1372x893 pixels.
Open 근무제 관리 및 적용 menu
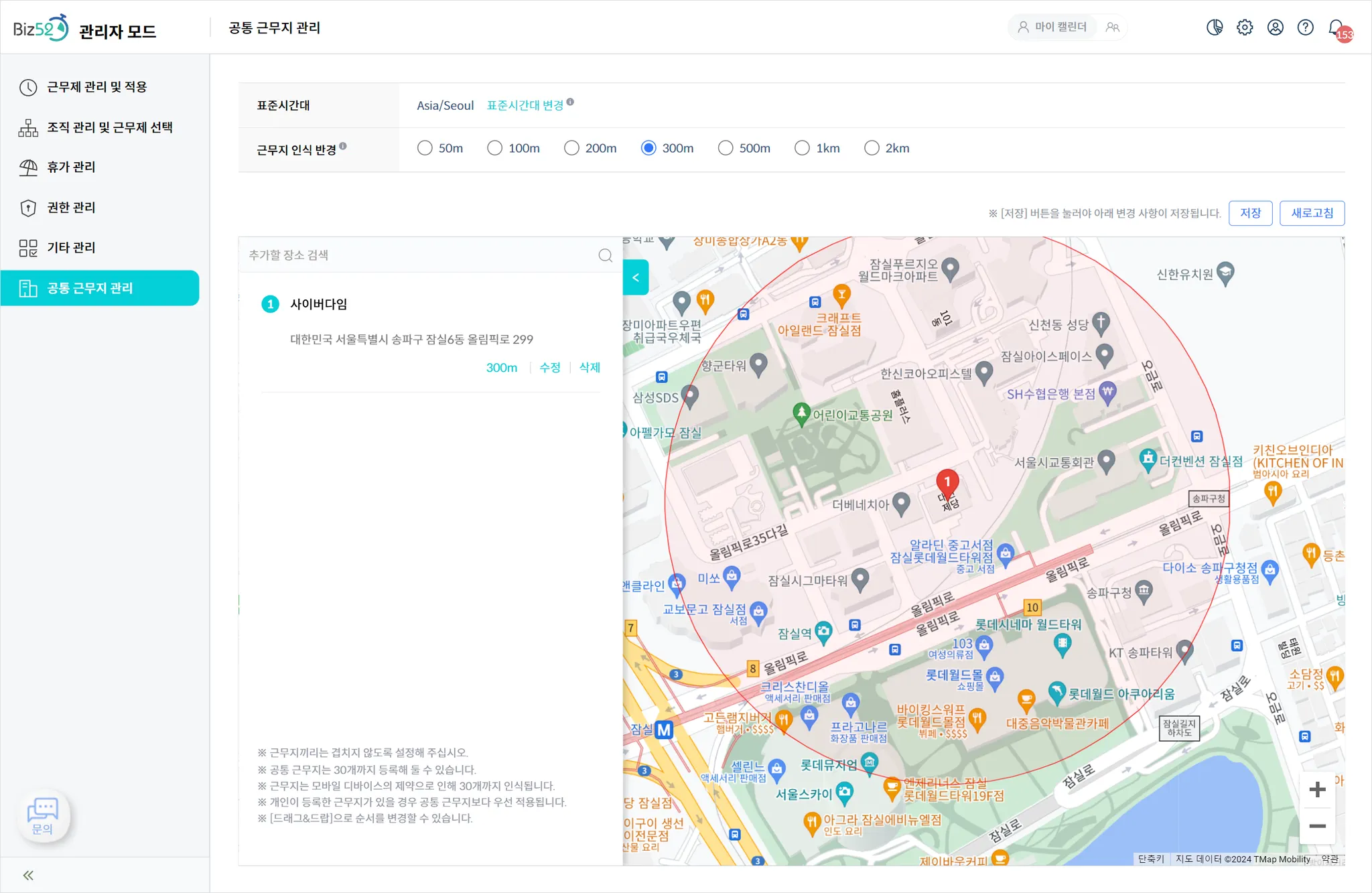point(96,87)
